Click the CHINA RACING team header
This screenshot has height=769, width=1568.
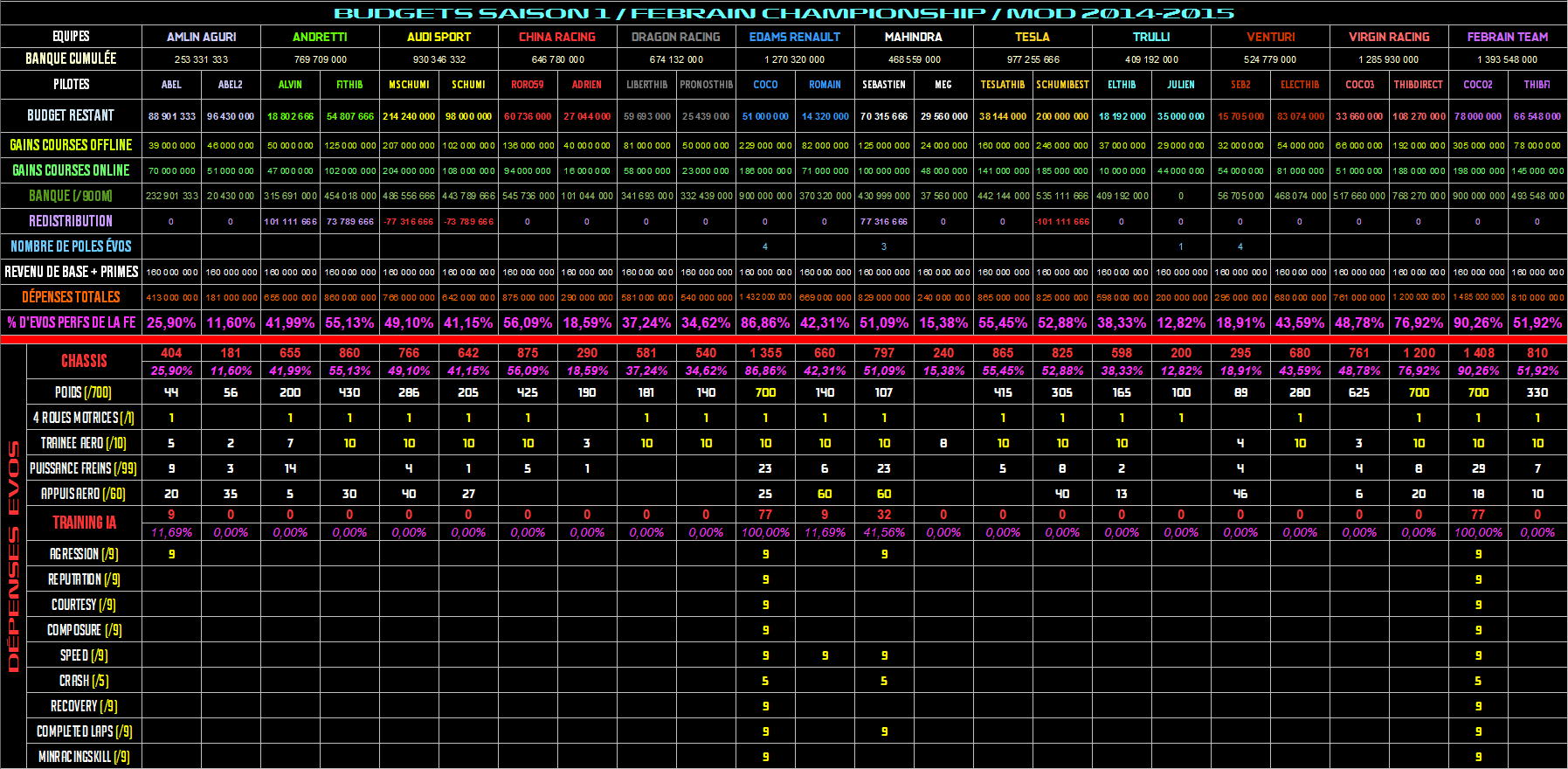tap(557, 37)
